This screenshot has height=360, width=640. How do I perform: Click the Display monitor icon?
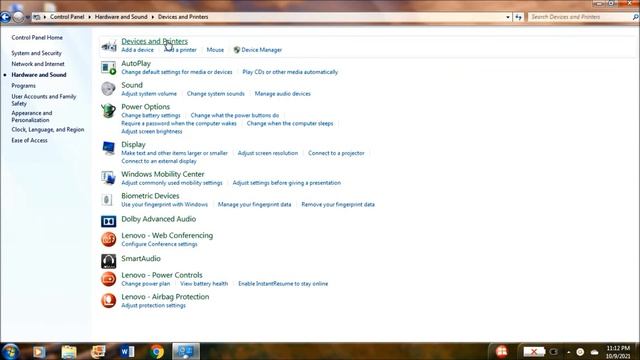pyautogui.click(x=109, y=149)
